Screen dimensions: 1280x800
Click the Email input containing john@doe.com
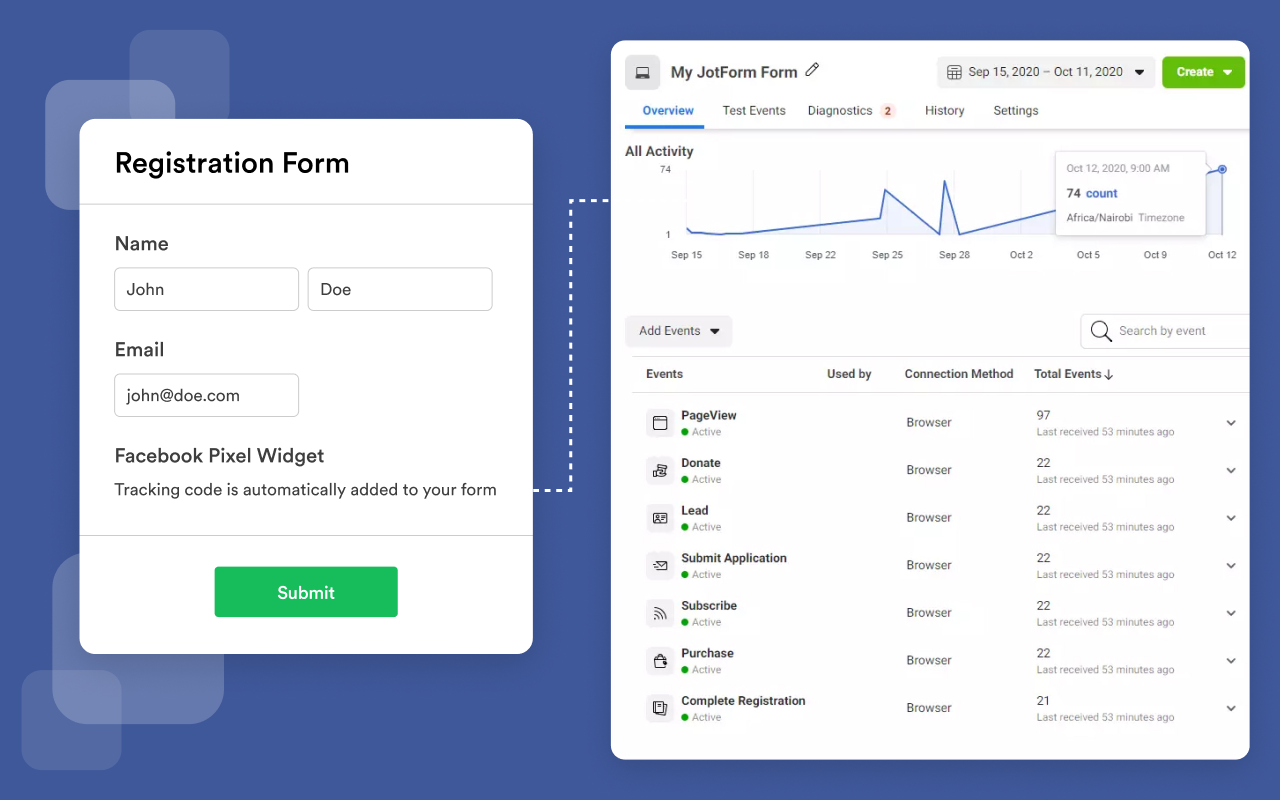coord(206,395)
